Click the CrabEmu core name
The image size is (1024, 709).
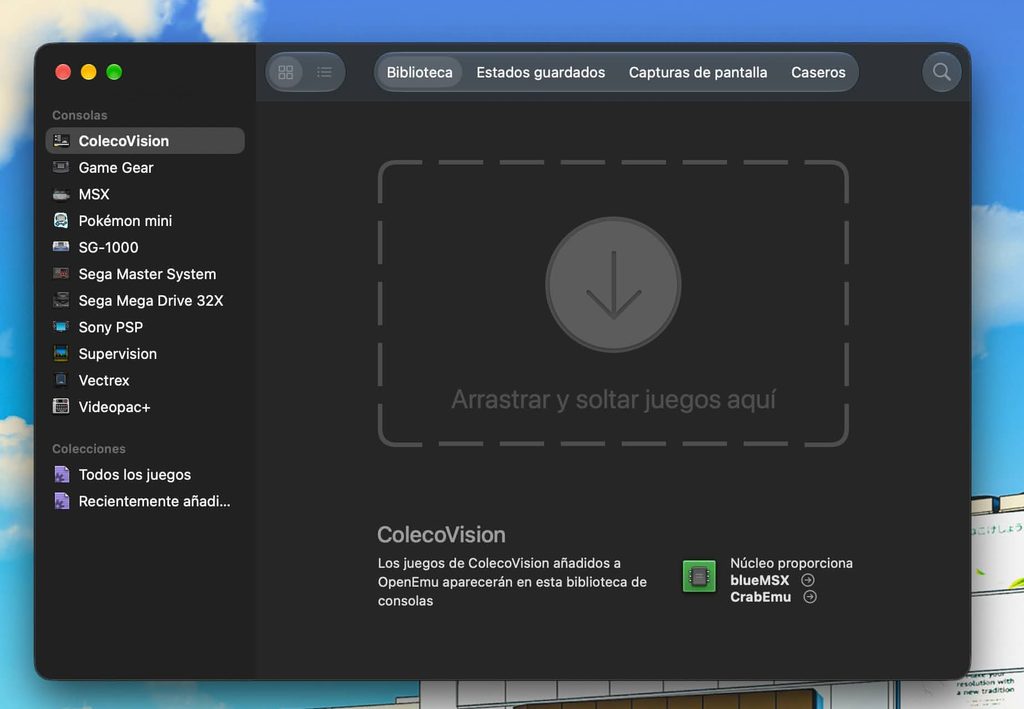pos(760,597)
